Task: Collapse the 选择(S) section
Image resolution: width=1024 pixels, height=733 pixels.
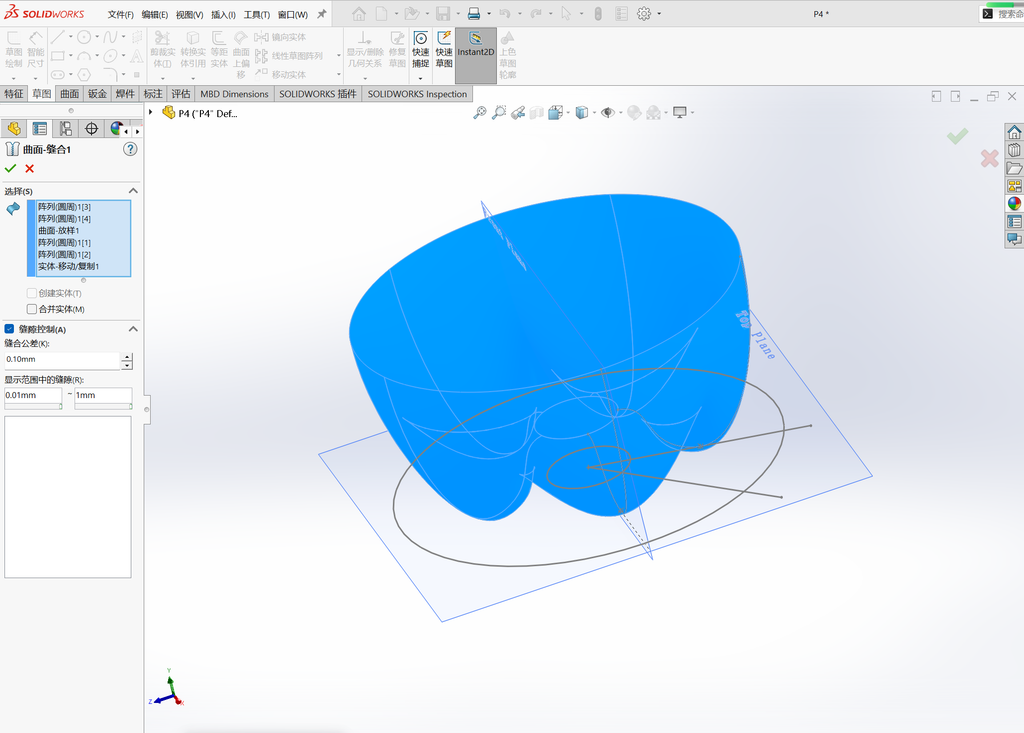Action: tap(133, 191)
